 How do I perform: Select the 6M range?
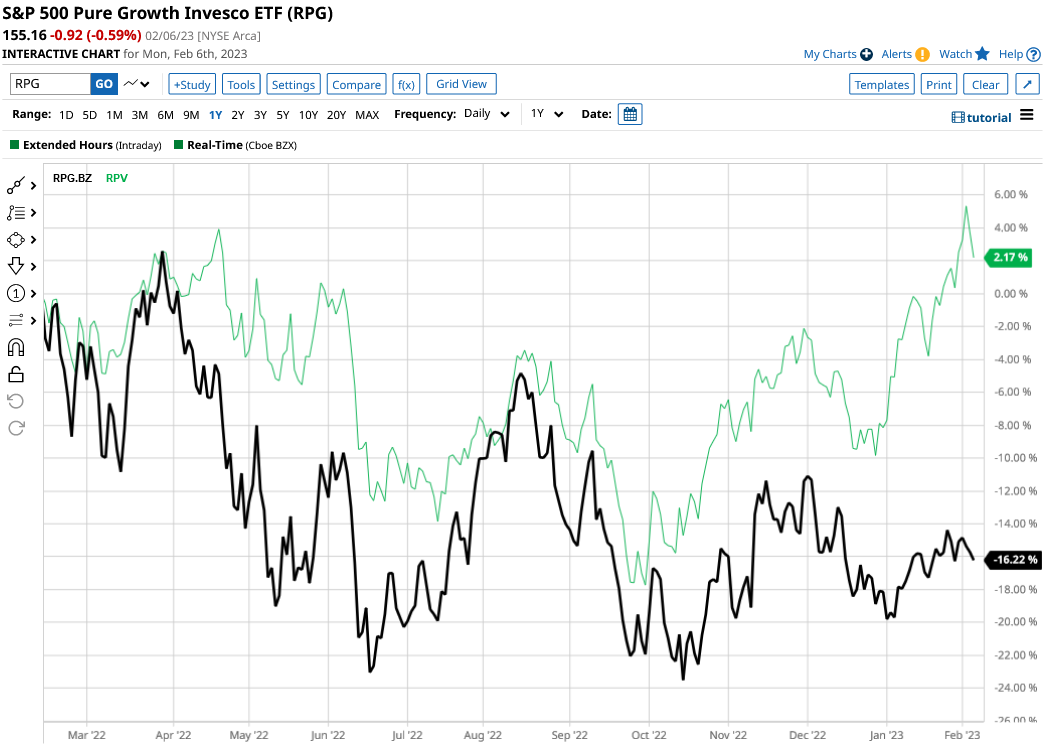point(165,115)
